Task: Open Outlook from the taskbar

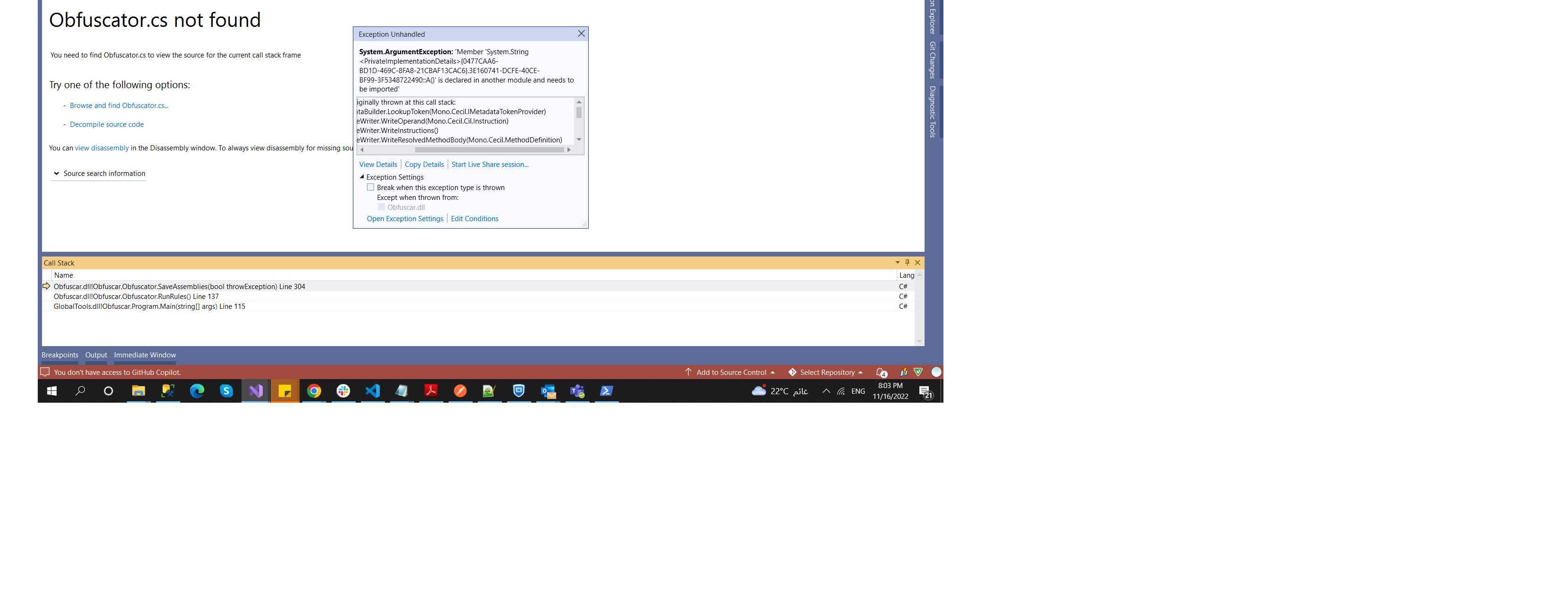Action: [548, 391]
